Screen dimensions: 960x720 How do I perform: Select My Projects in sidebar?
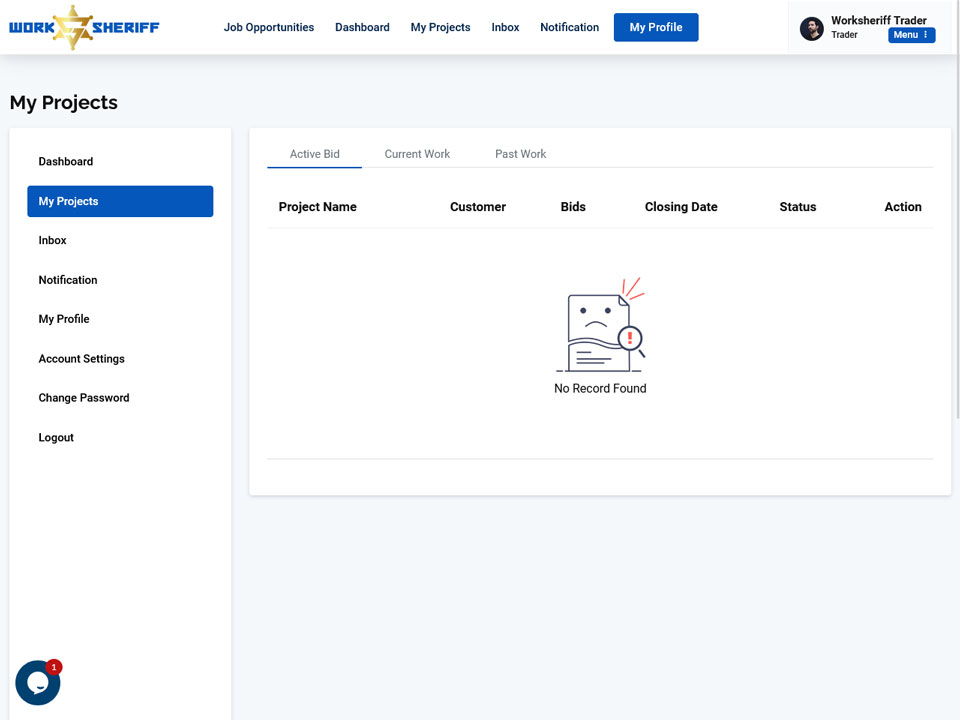coord(120,201)
